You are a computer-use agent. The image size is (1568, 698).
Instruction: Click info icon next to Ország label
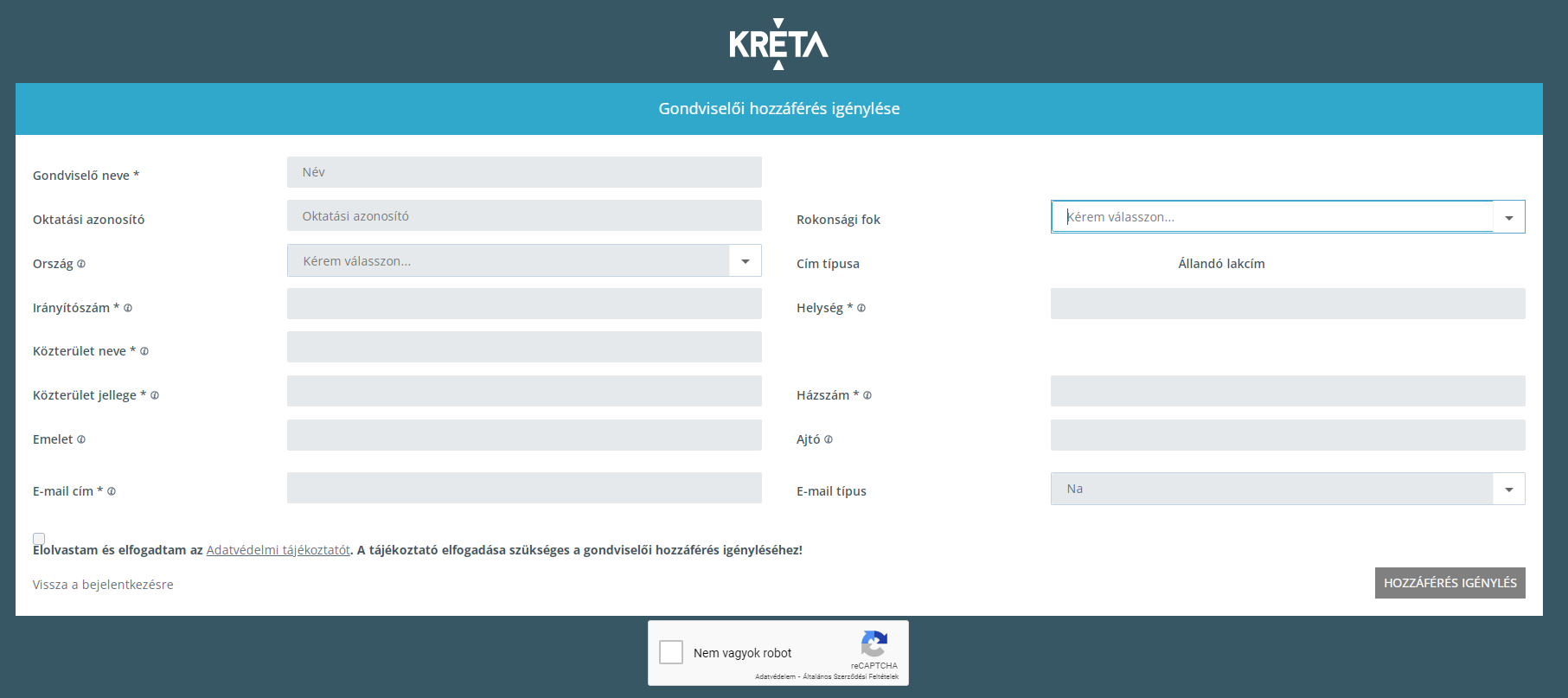81,264
